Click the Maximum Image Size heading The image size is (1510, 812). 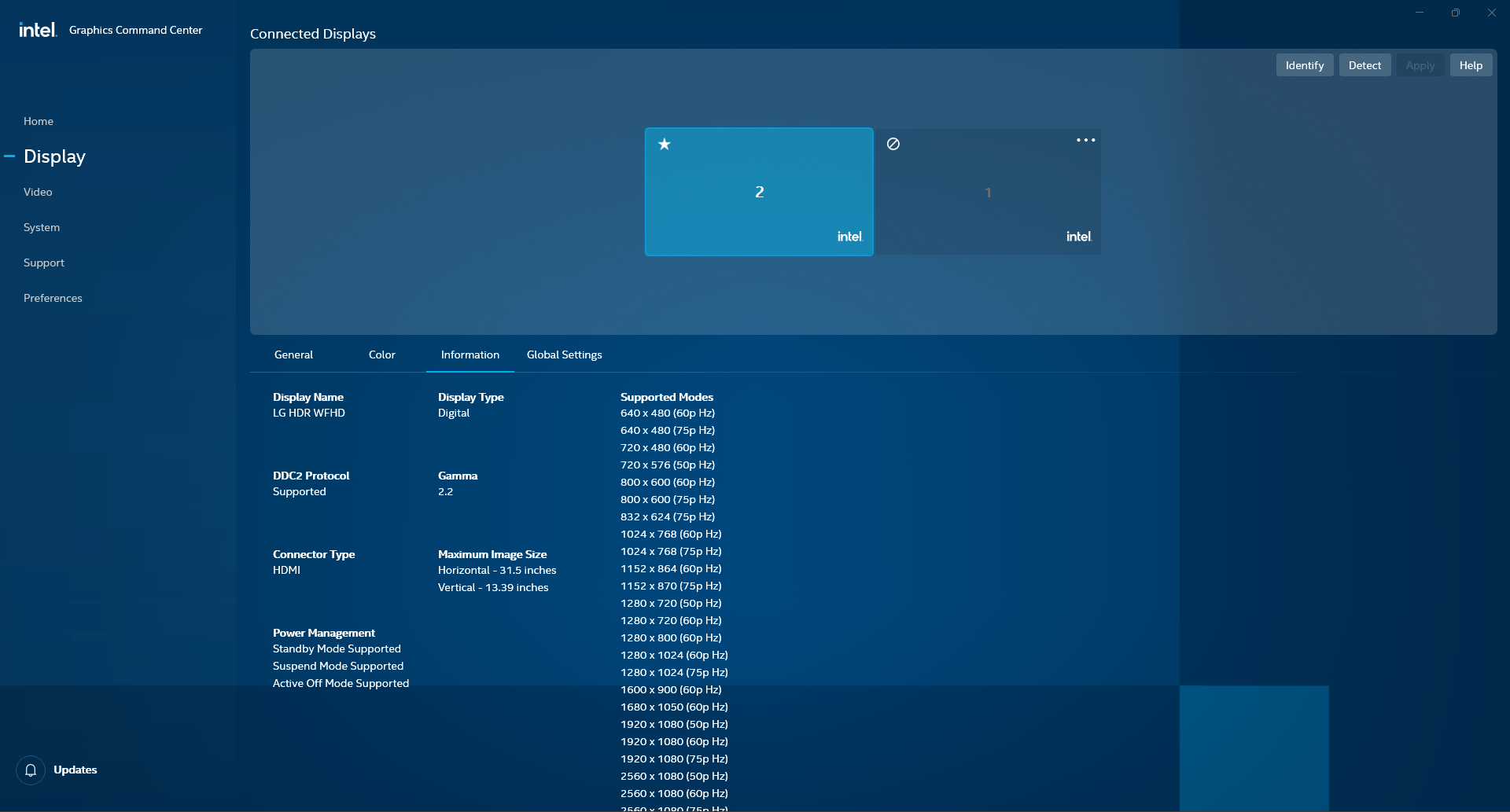[492, 554]
